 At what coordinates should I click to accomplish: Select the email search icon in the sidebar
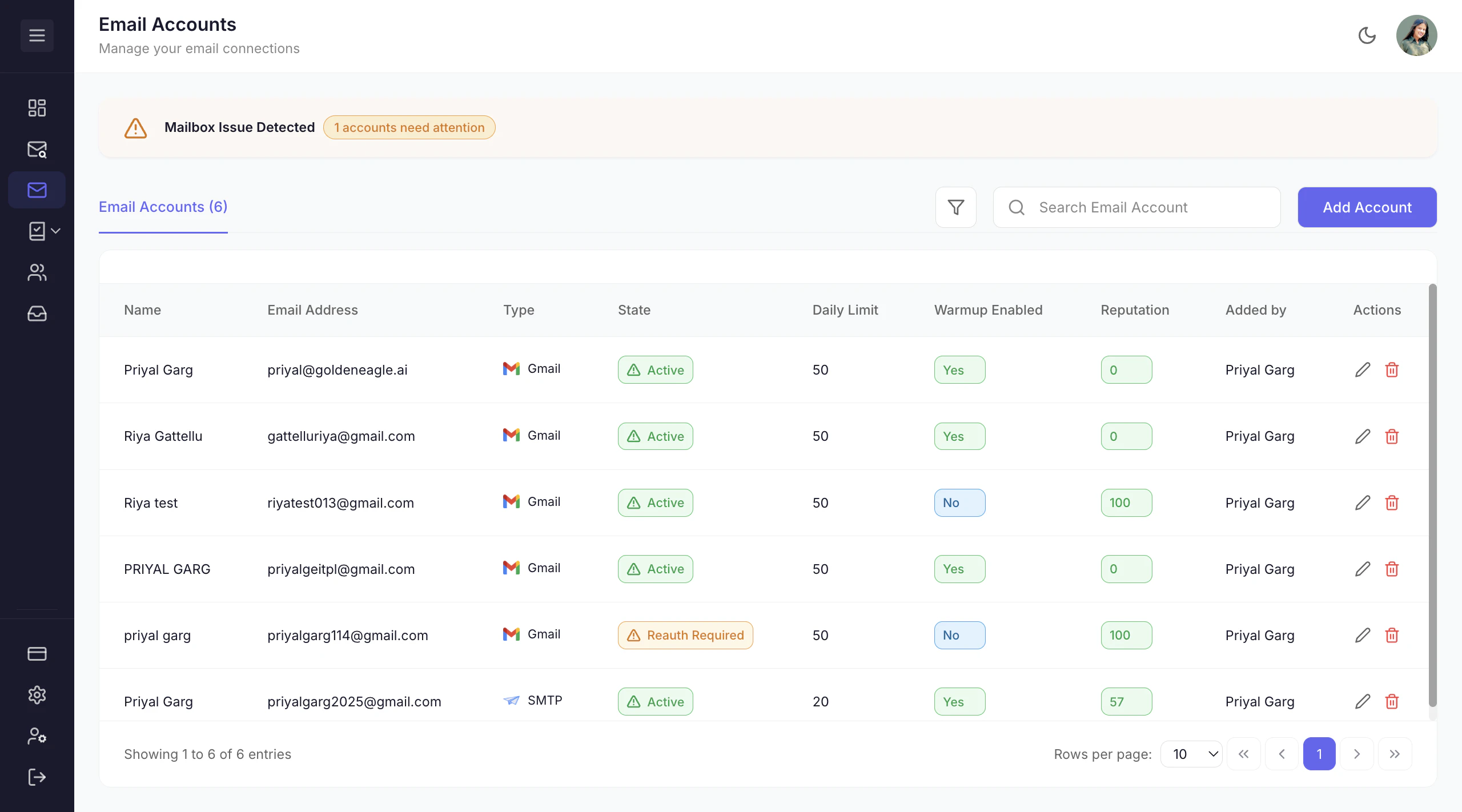[37, 149]
